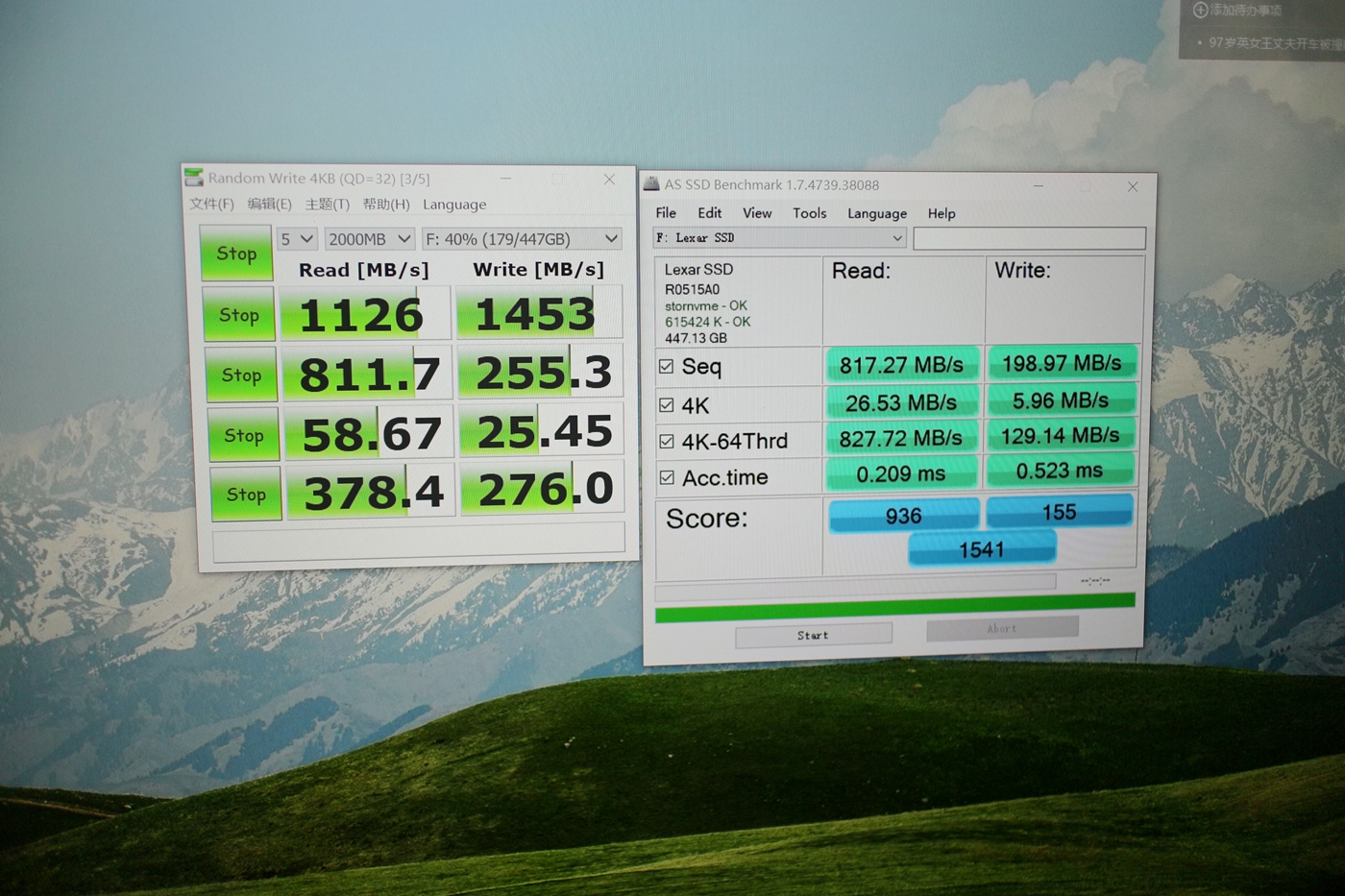Click the top large green Stop button

pyautogui.click(x=236, y=254)
